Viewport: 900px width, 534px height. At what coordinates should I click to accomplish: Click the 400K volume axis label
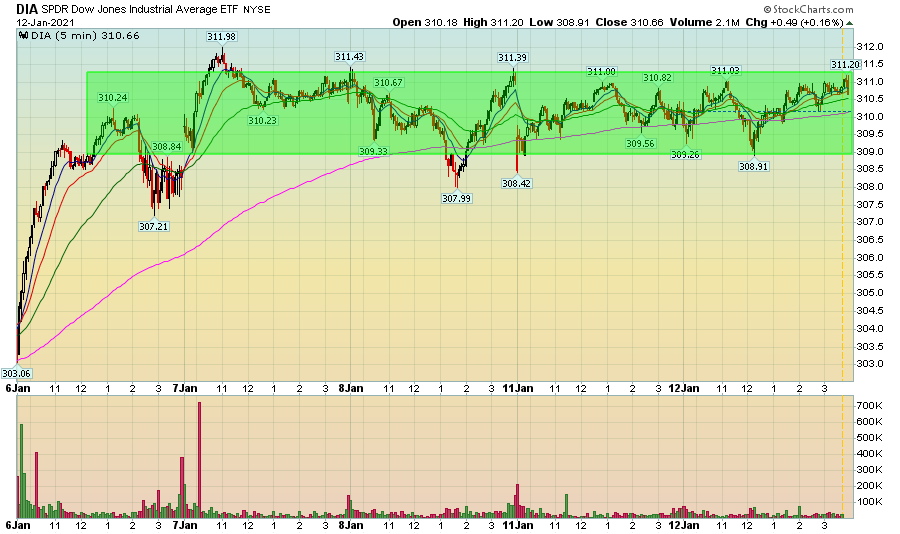[870, 454]
